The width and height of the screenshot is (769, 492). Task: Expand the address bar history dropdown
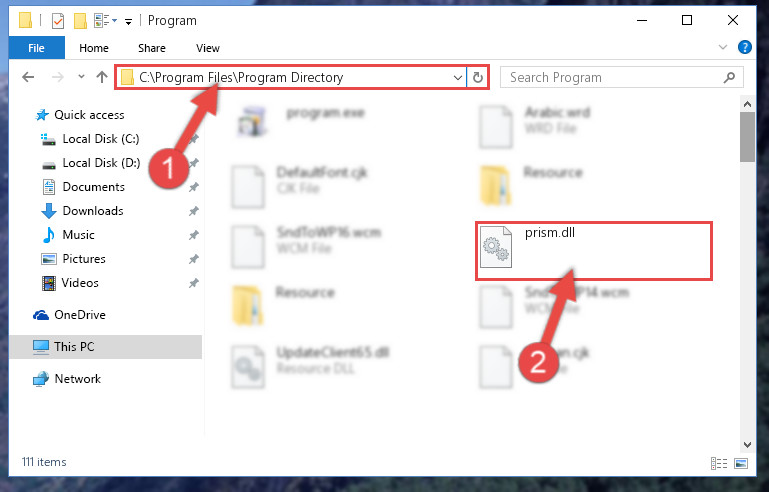click(458, 78)
